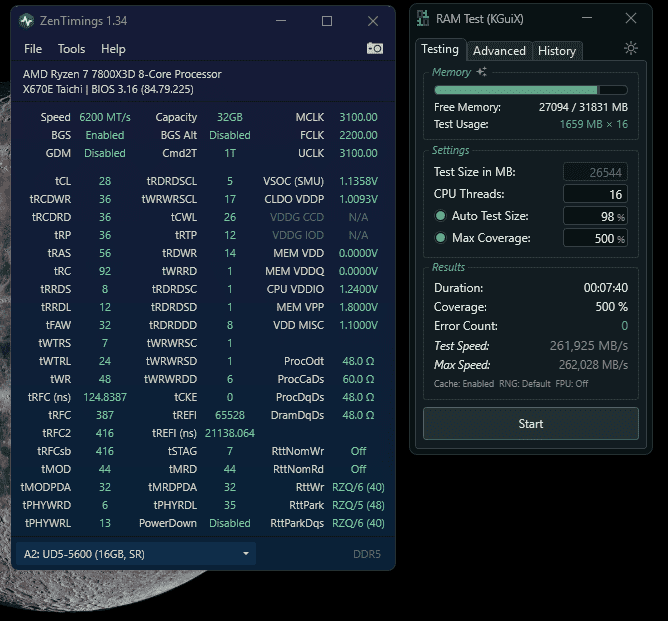Click the Test Speed value 261,925 MB/s
The image size is (668, 621).
(x=589, y=345)
